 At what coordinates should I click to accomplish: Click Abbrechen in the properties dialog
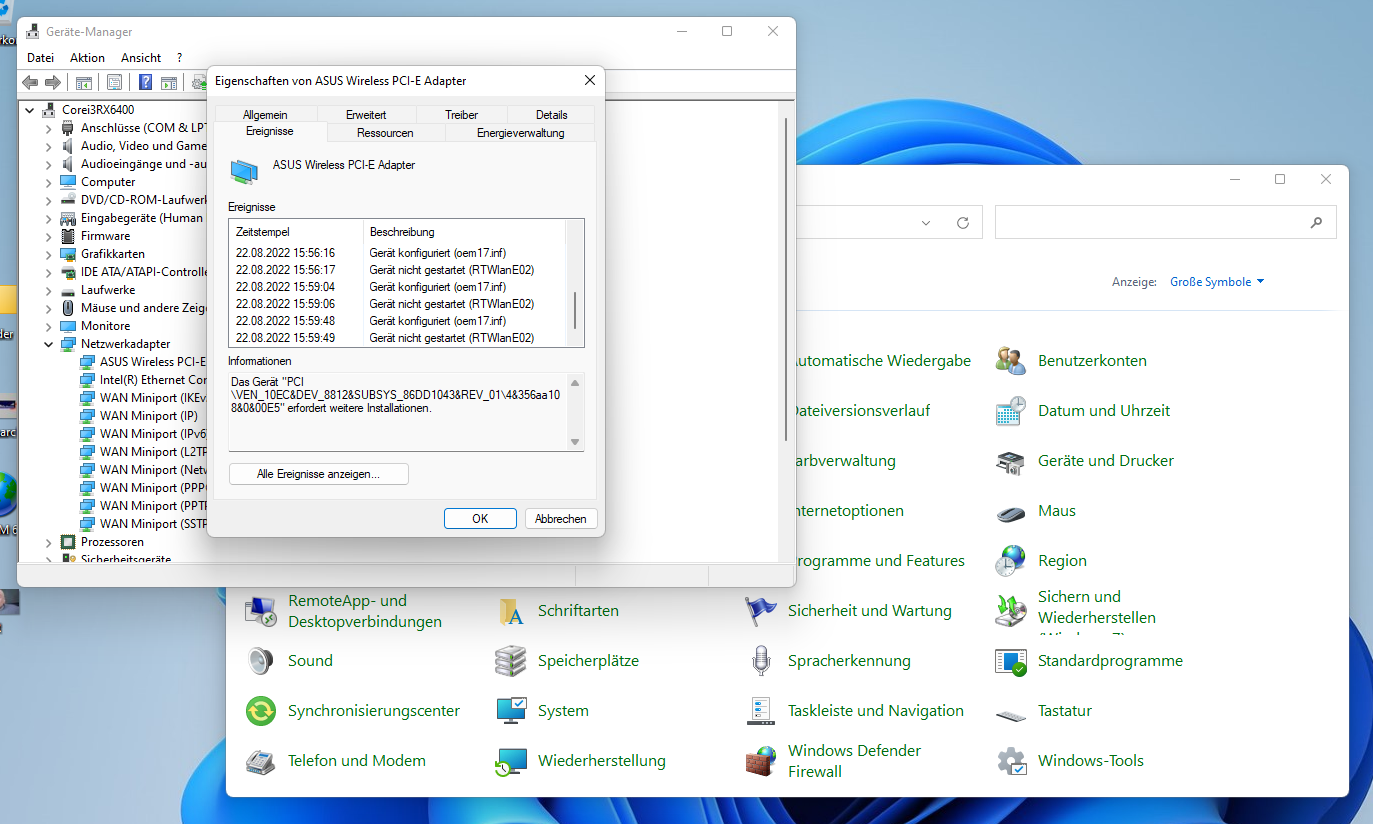[x=561, y=519]
